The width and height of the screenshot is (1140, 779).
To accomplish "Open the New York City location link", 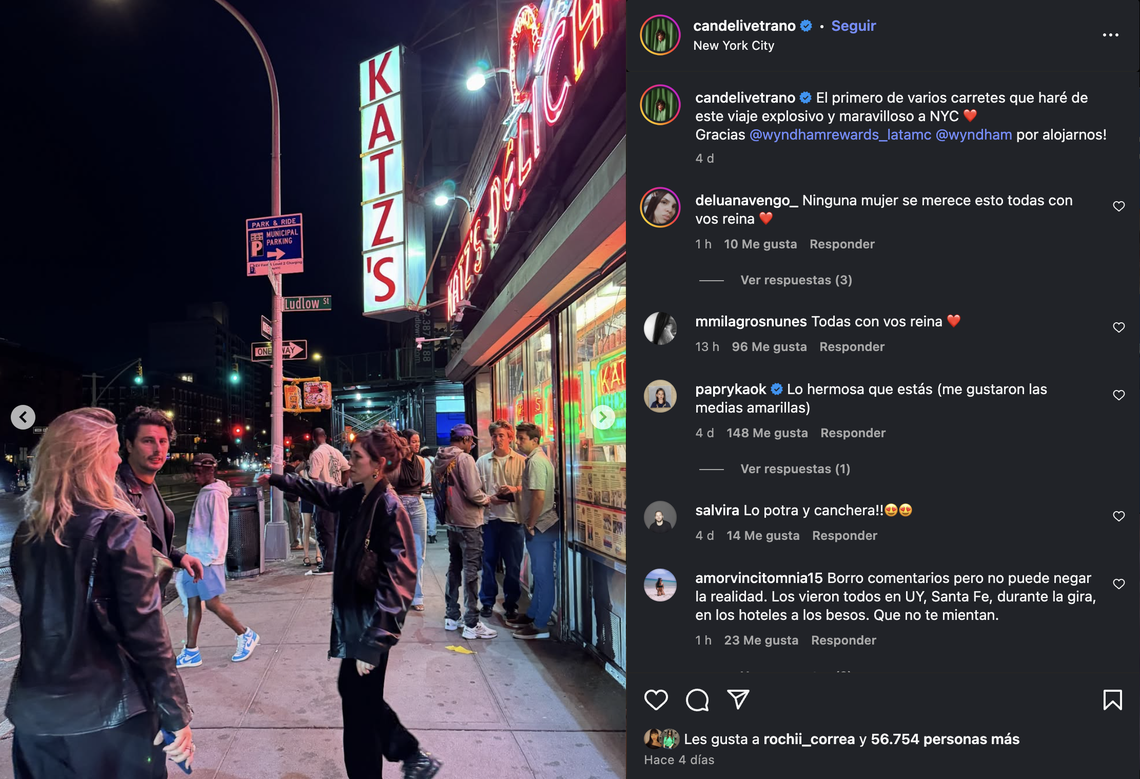I will [734, 46].
